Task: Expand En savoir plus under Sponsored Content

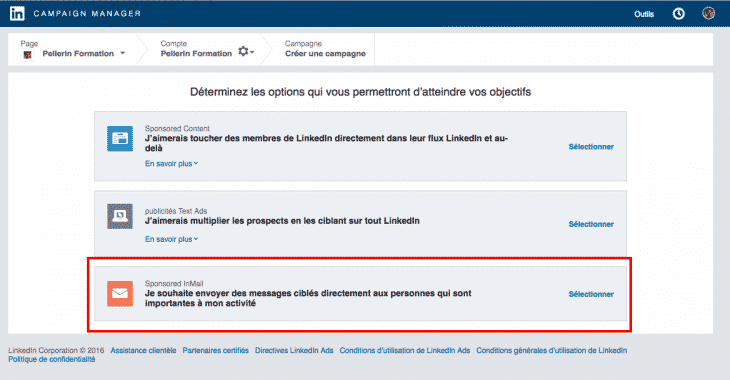Action: (x=171, y=163)
